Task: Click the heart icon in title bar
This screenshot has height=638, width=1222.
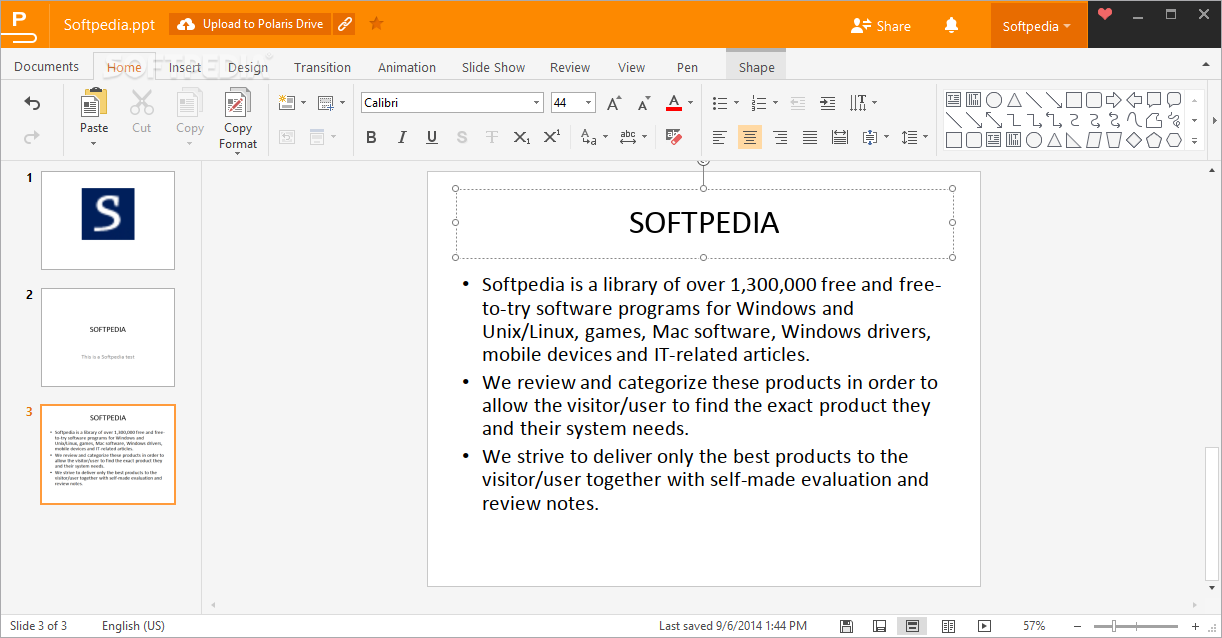Action: 1105,14
